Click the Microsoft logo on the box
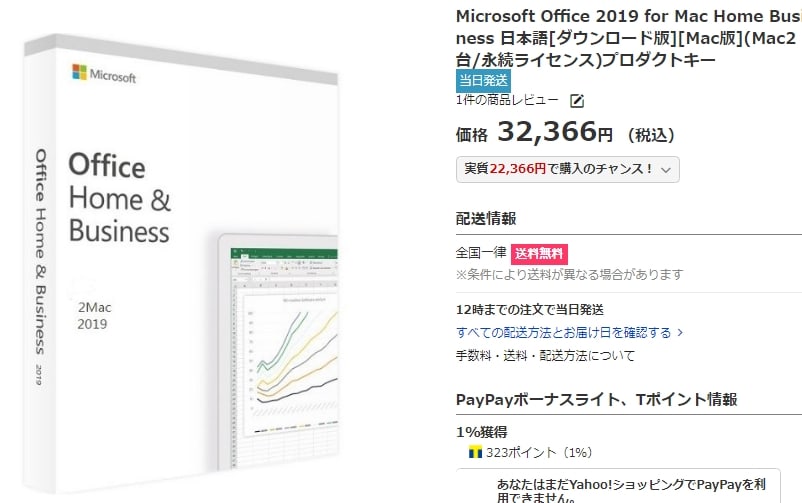Viewport: 802px width, 503px height. (105, 73)
